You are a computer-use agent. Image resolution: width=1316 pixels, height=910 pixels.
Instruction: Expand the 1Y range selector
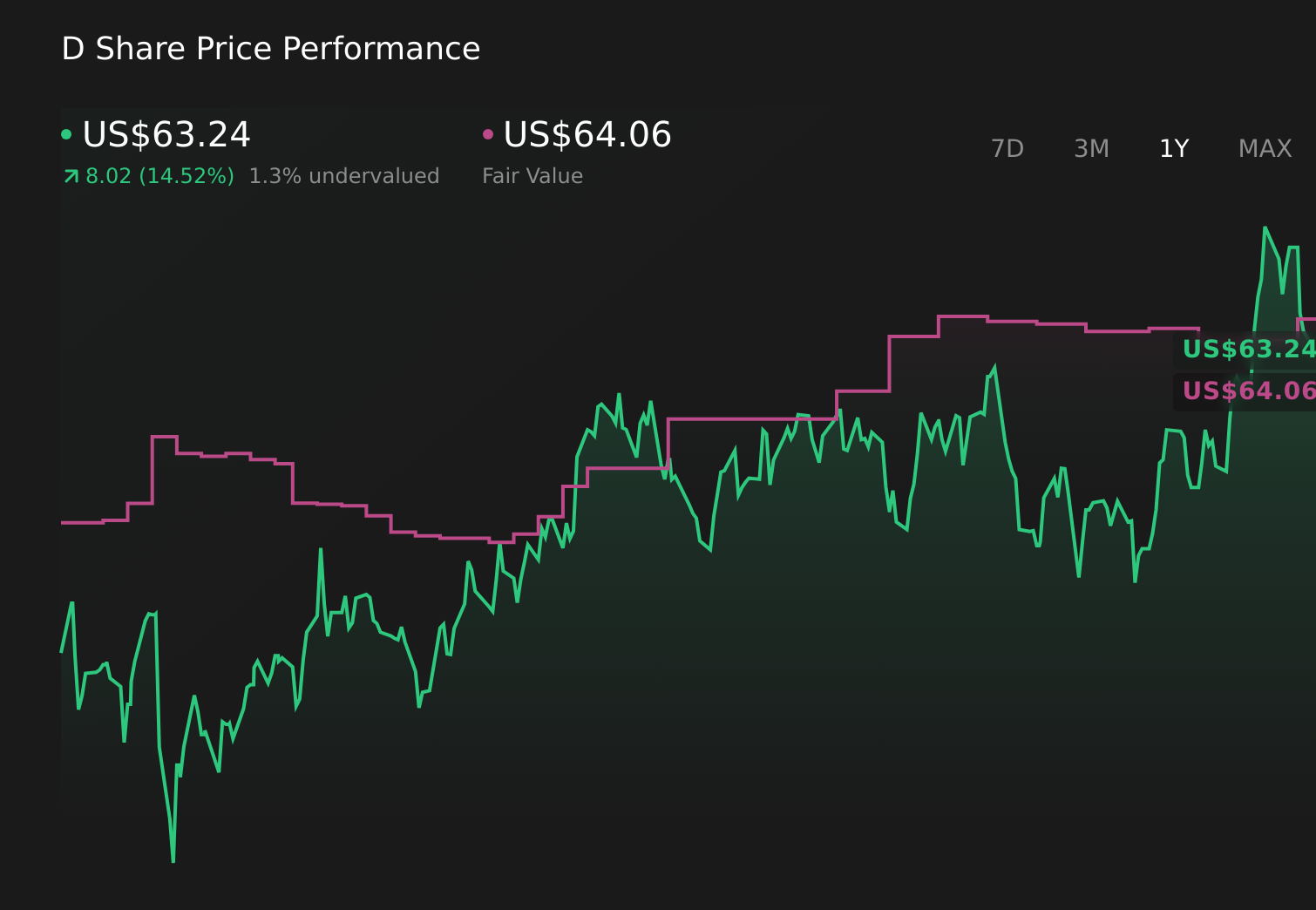pyautogui.click(x=1173, y=149)
